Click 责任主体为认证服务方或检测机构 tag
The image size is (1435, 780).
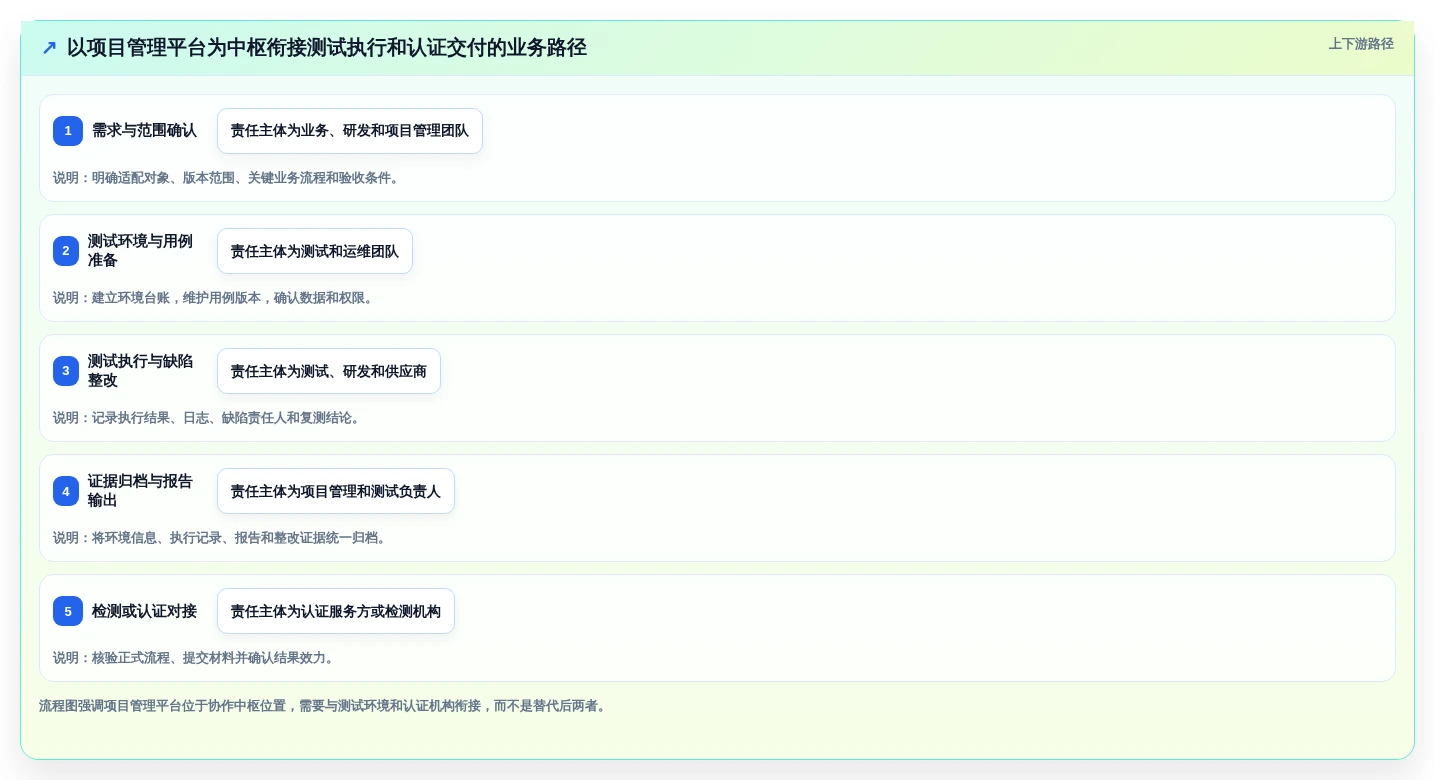pos(336,611)
